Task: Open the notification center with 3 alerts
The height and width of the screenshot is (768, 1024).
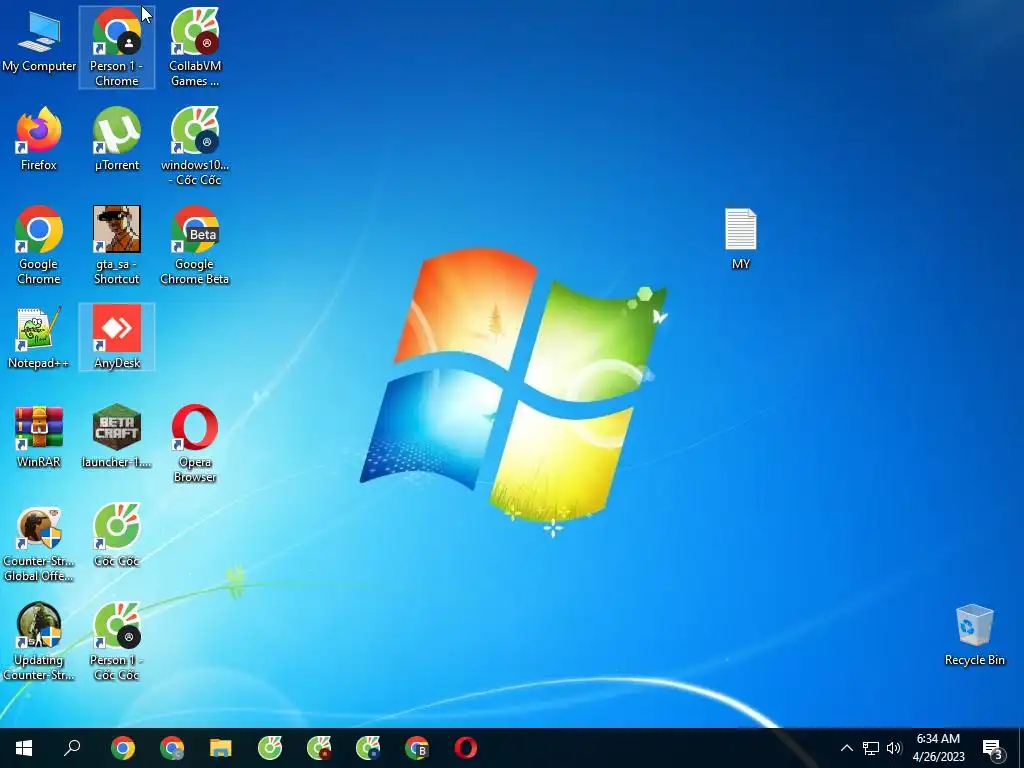Action: point(993,750)
